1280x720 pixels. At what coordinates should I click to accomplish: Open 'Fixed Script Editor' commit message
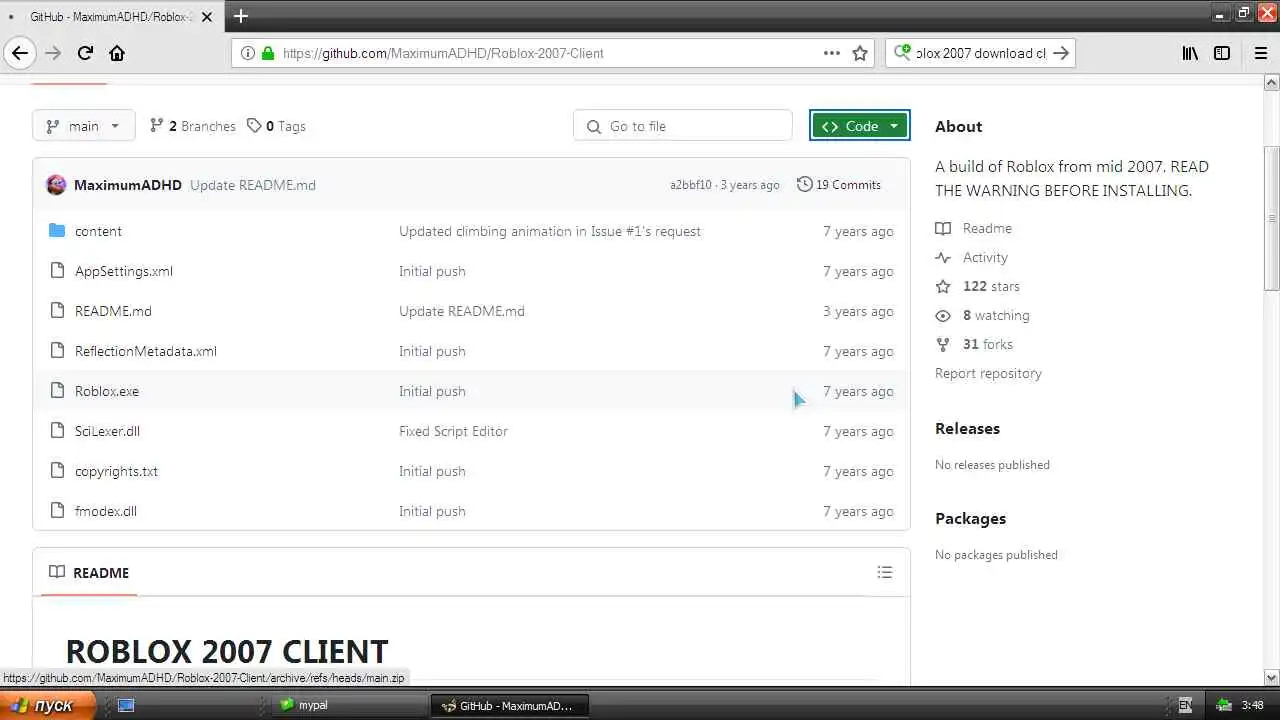[453, 431]
